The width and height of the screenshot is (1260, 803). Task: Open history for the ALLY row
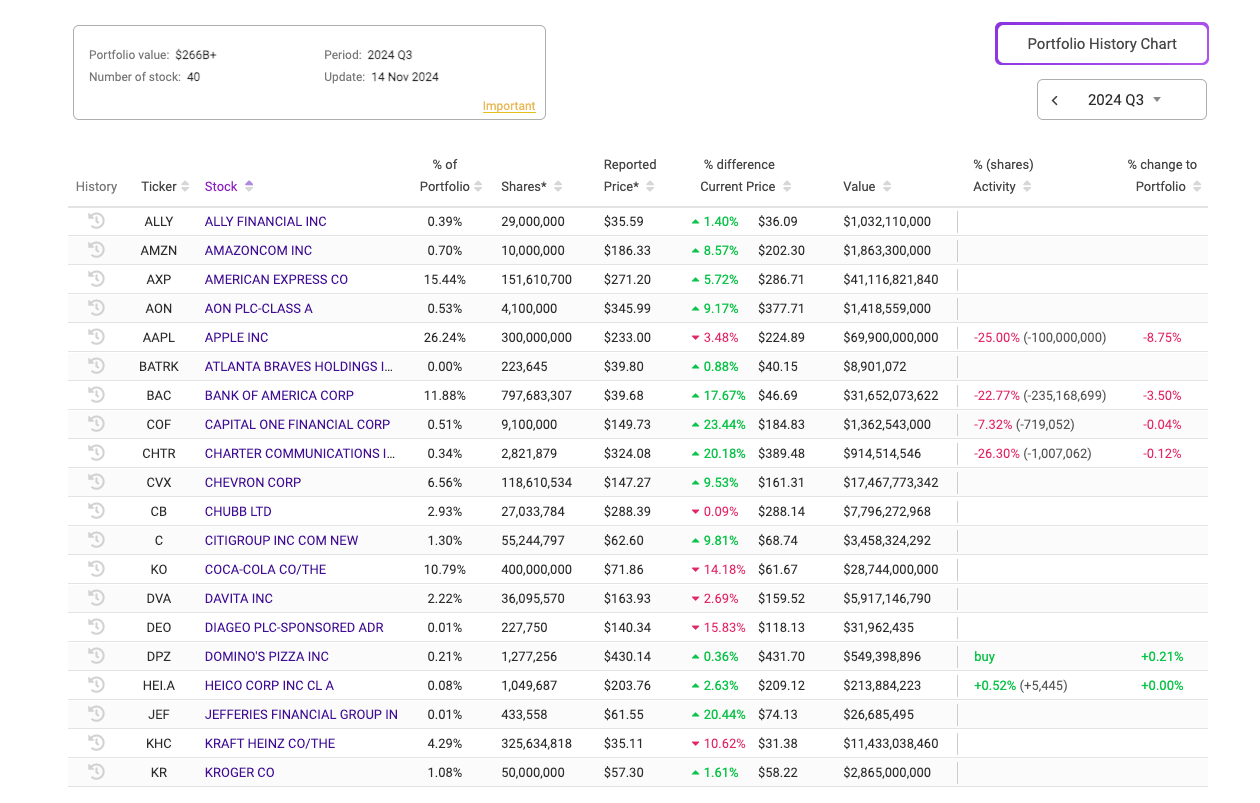[96, 221]
